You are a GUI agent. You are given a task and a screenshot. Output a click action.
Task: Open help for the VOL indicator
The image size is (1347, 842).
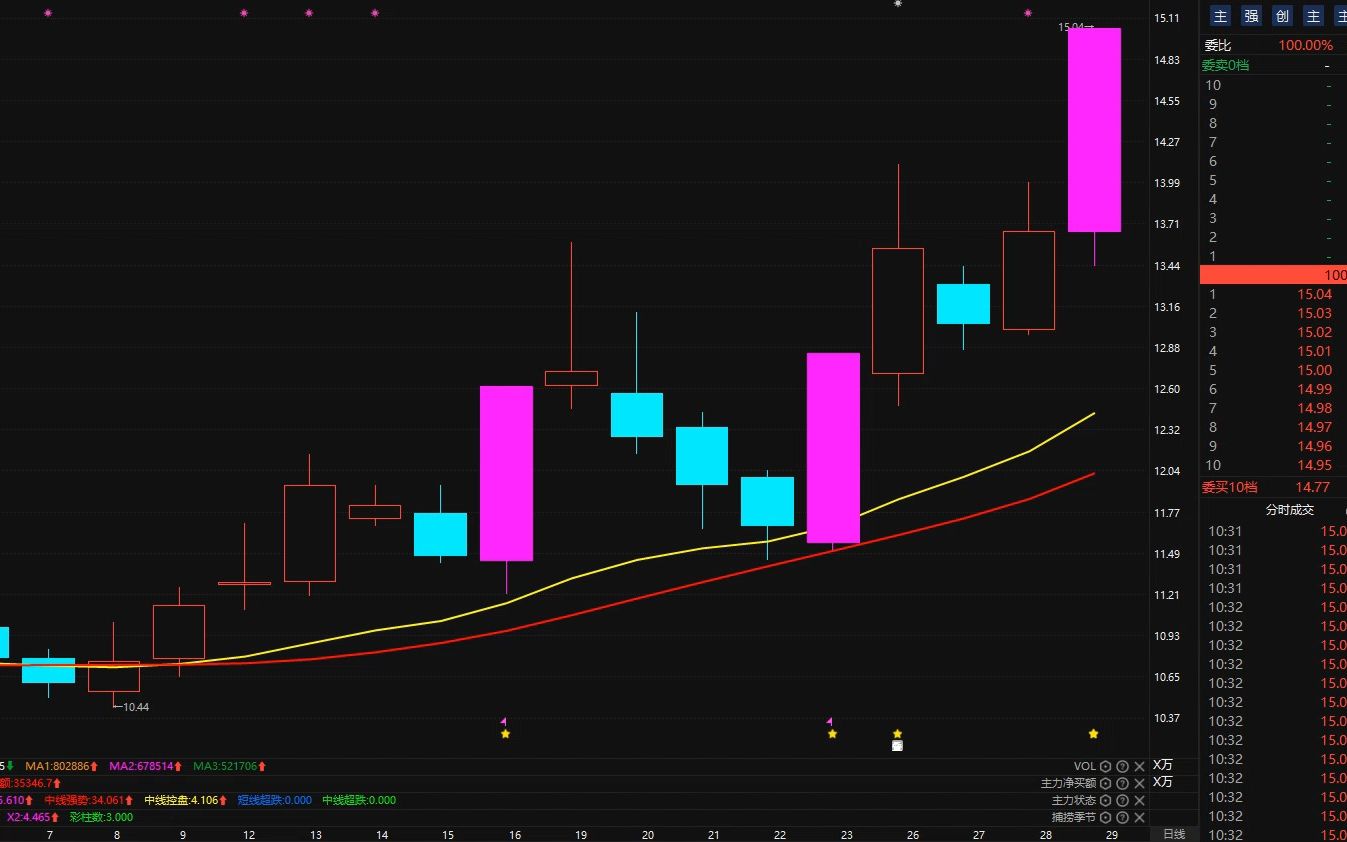pyautogui.click(x=1122, y=767)
